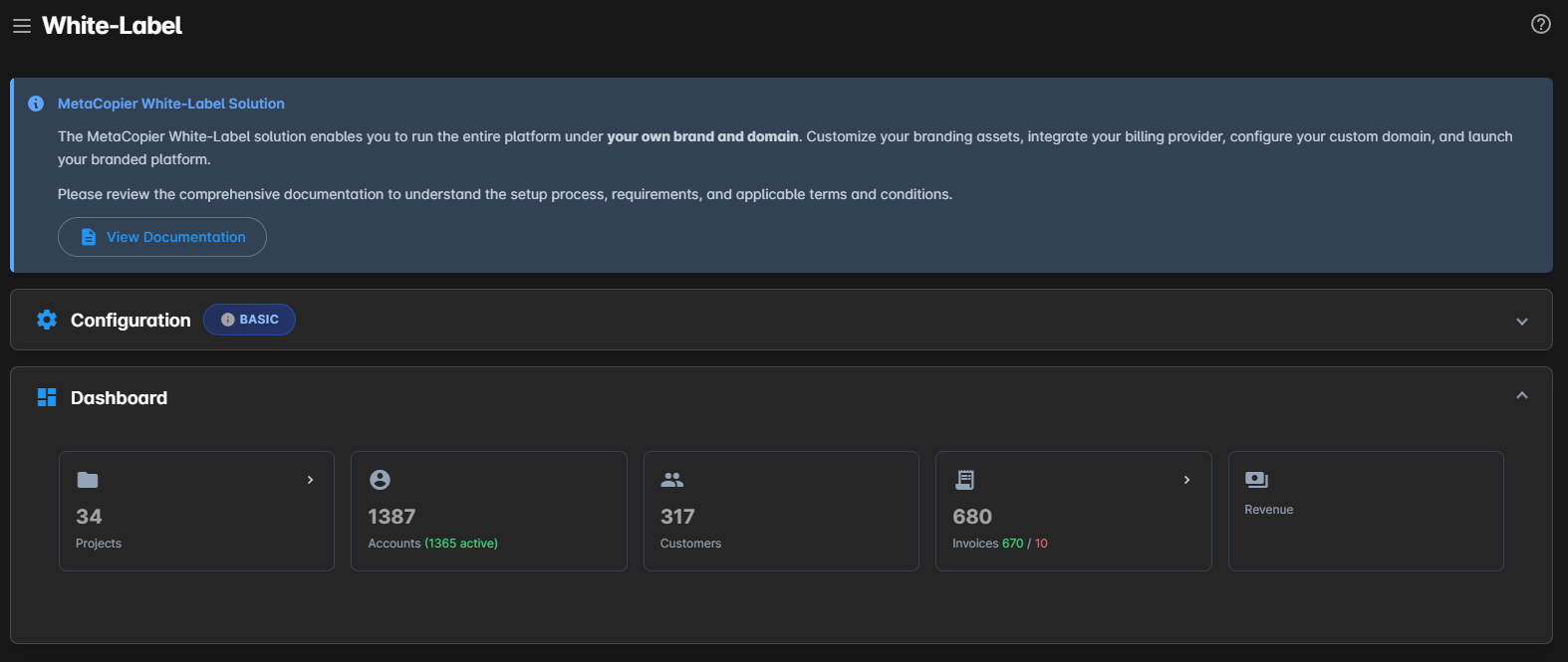Click the bold 'your own brand and domain' text
1568x662 pixels.
pyautogui.click(x=702, y=136)
